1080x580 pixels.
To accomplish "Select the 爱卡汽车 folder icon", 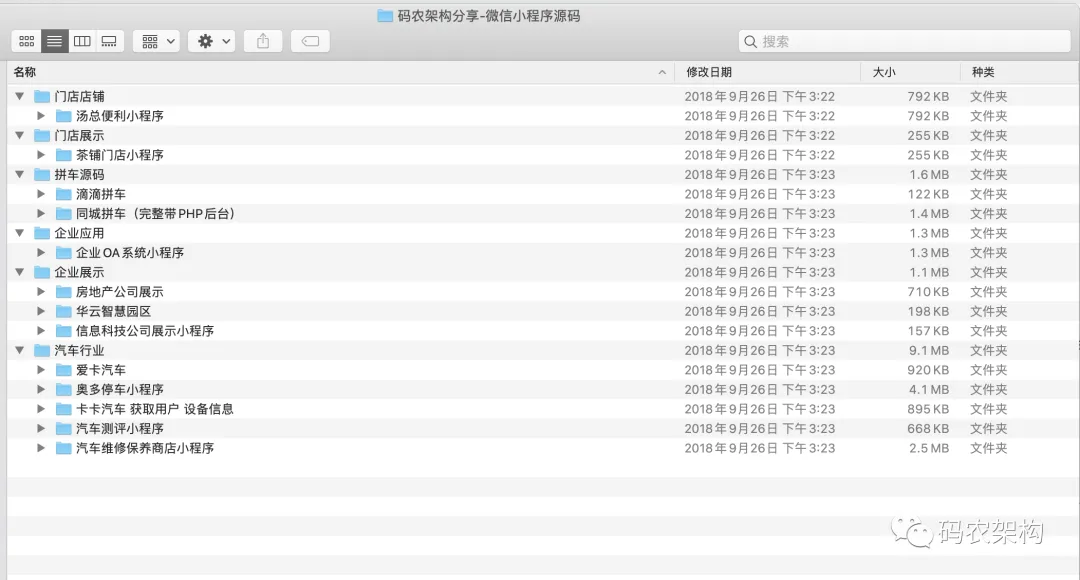I will [x=63, y=370].
